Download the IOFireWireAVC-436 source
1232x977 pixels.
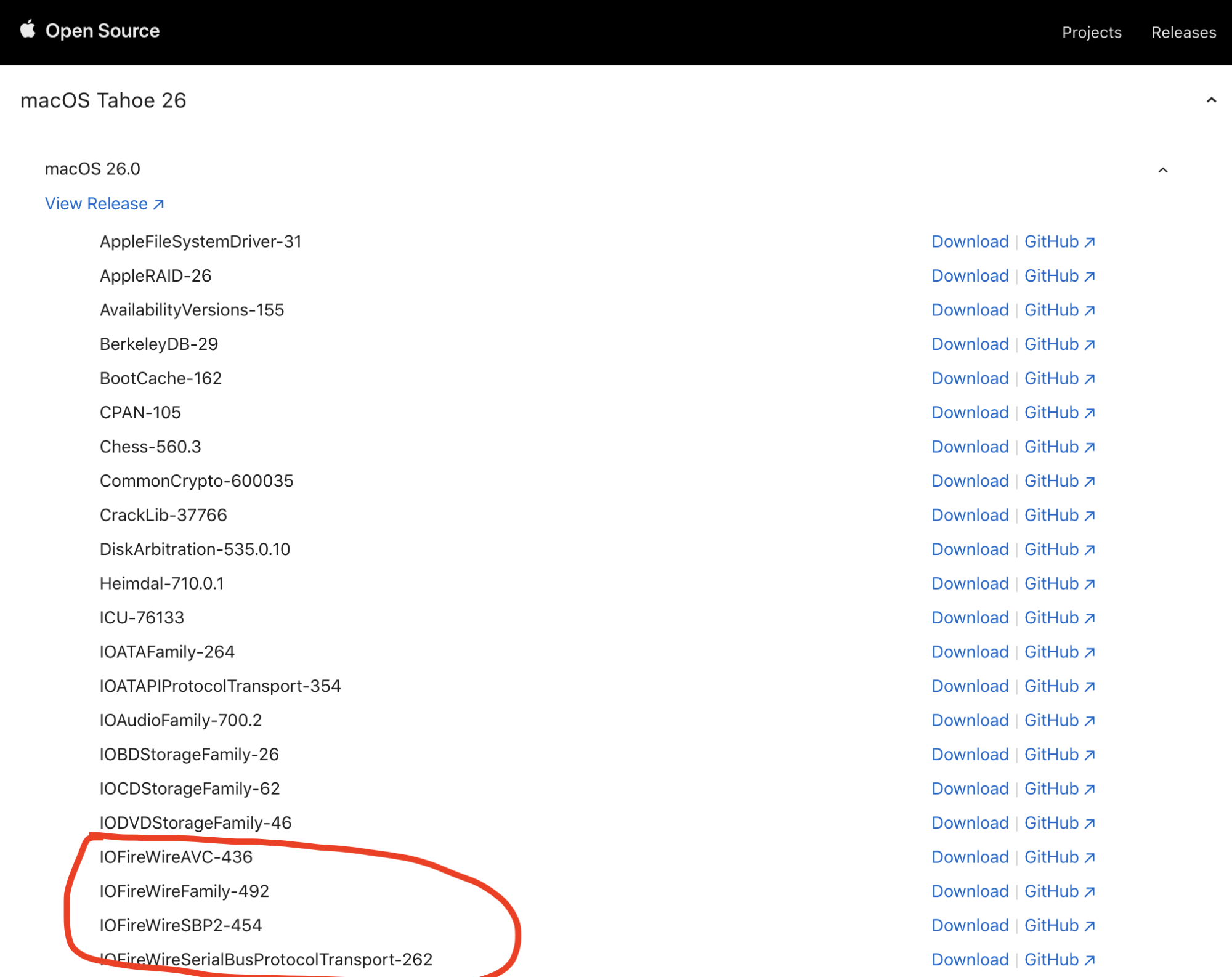(x=970, y=856)
